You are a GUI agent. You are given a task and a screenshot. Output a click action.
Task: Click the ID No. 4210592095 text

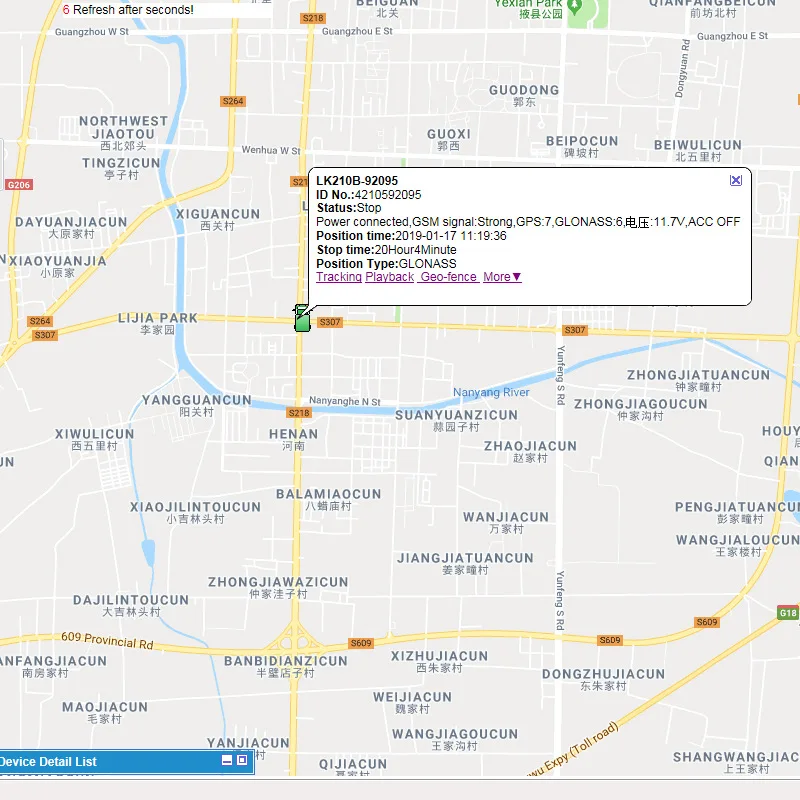(x=368, y=195)
